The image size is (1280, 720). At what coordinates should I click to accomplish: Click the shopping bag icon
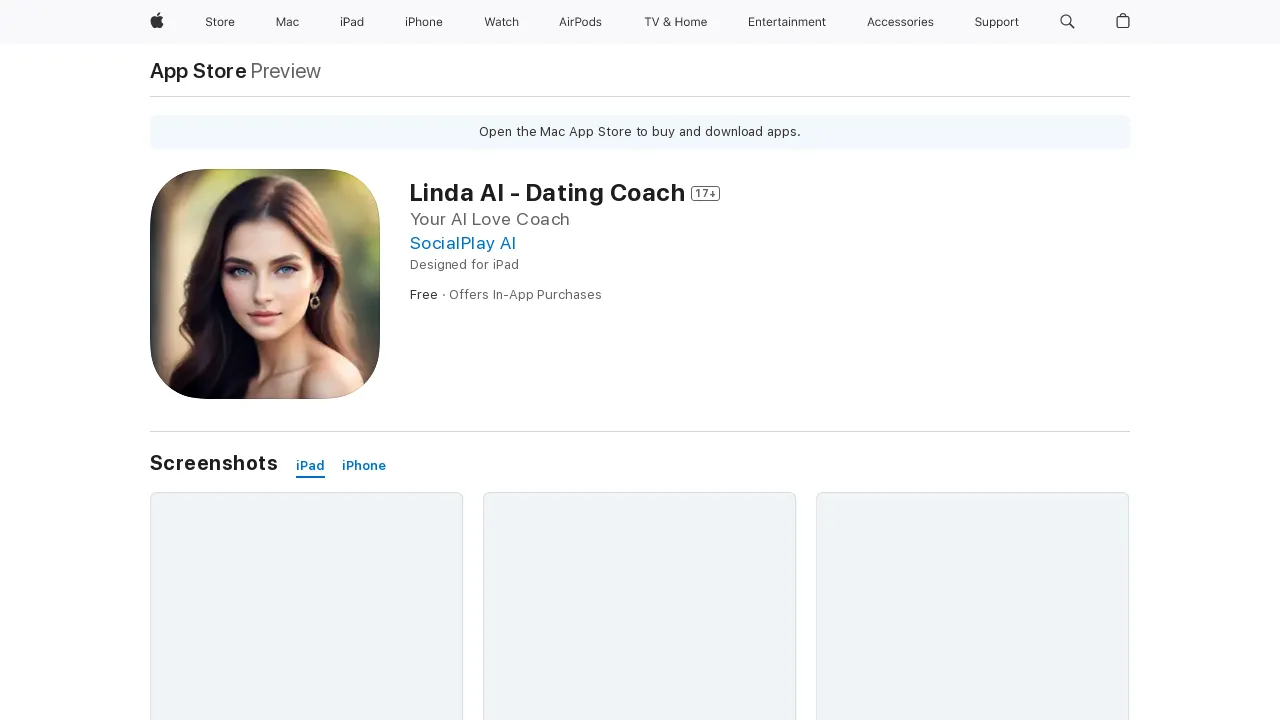(1122, 22)
